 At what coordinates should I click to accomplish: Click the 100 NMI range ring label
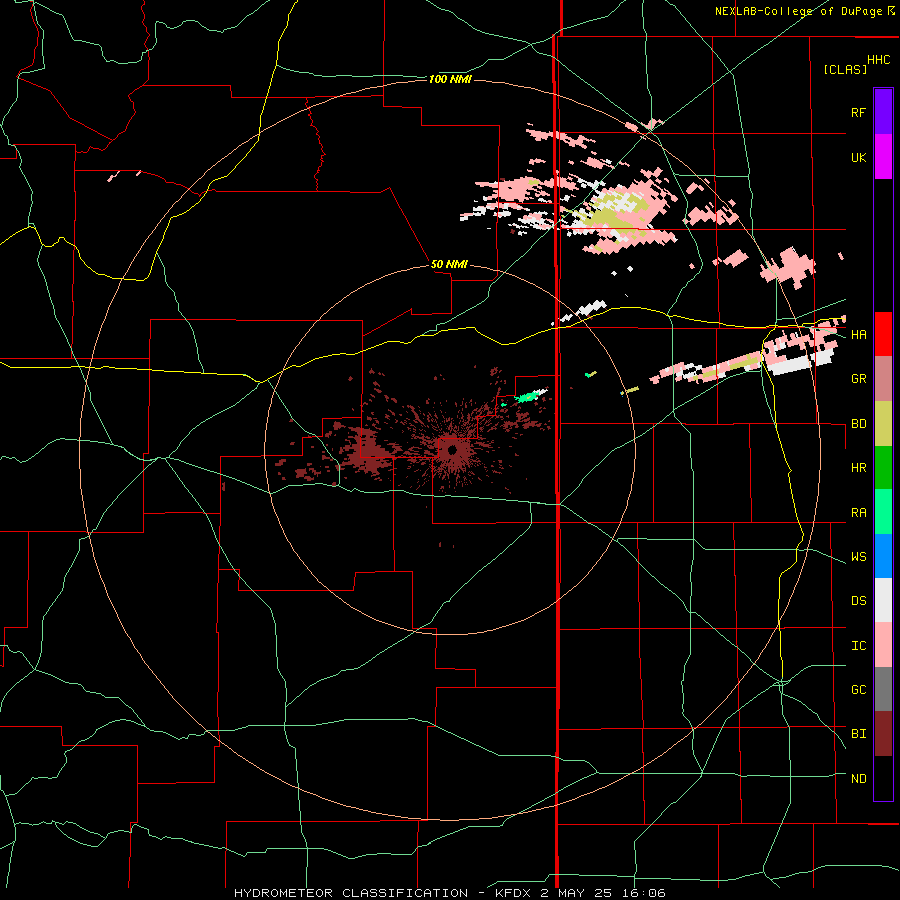450,79
